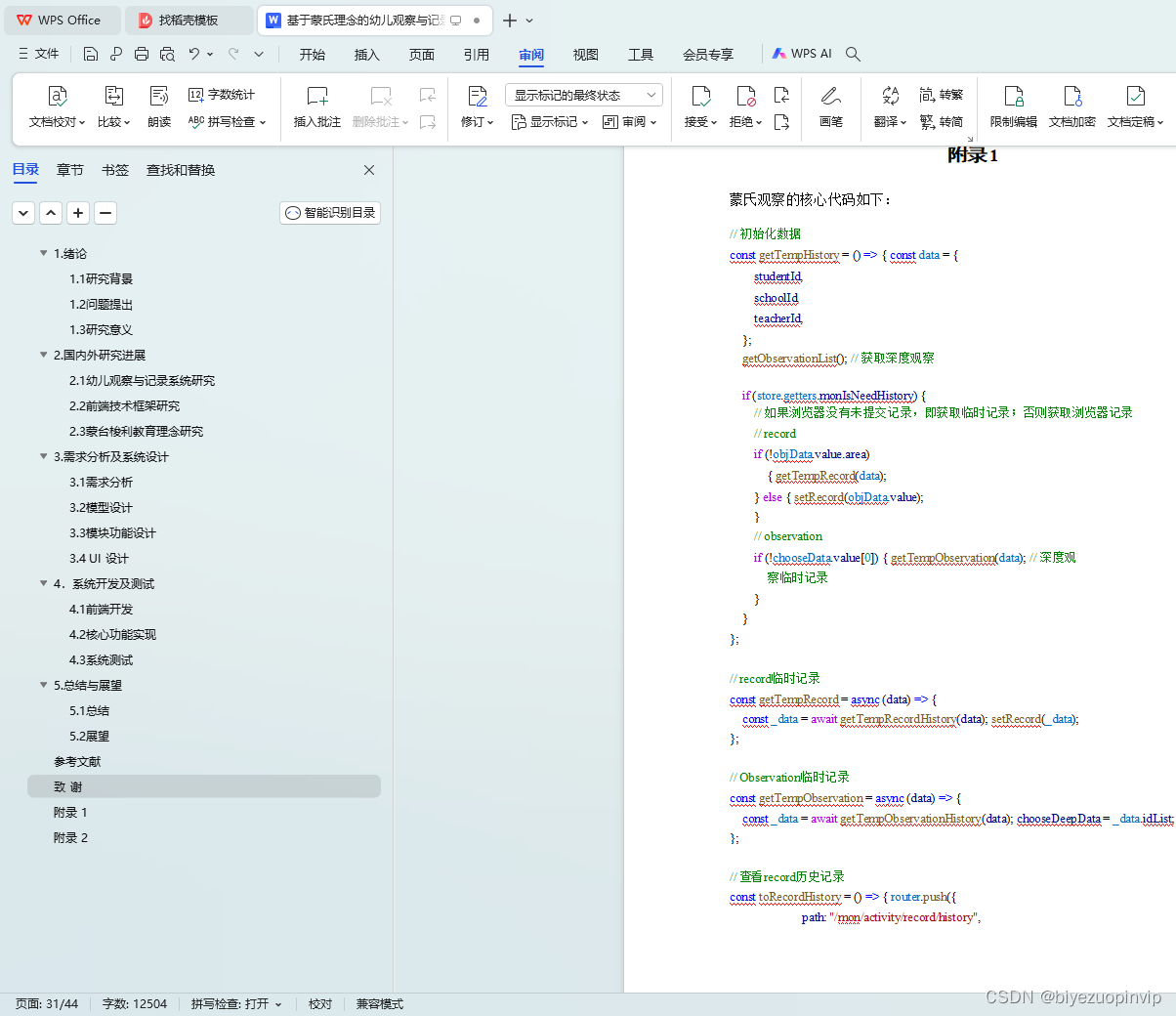The image size is (1176, 1016).
Task: Switch to the 插入 ribbon tab
Action: [x=367, y=55]
